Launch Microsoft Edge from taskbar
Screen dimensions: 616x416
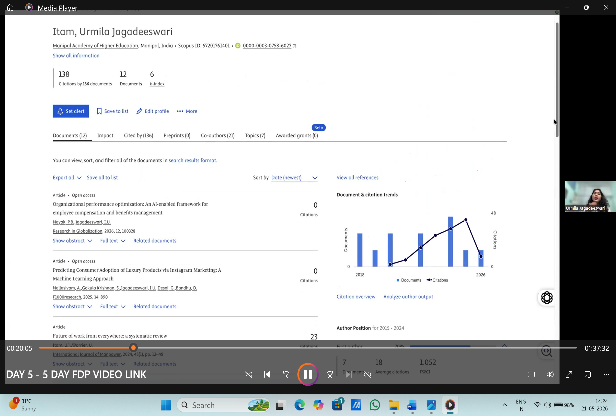[300, 405]
